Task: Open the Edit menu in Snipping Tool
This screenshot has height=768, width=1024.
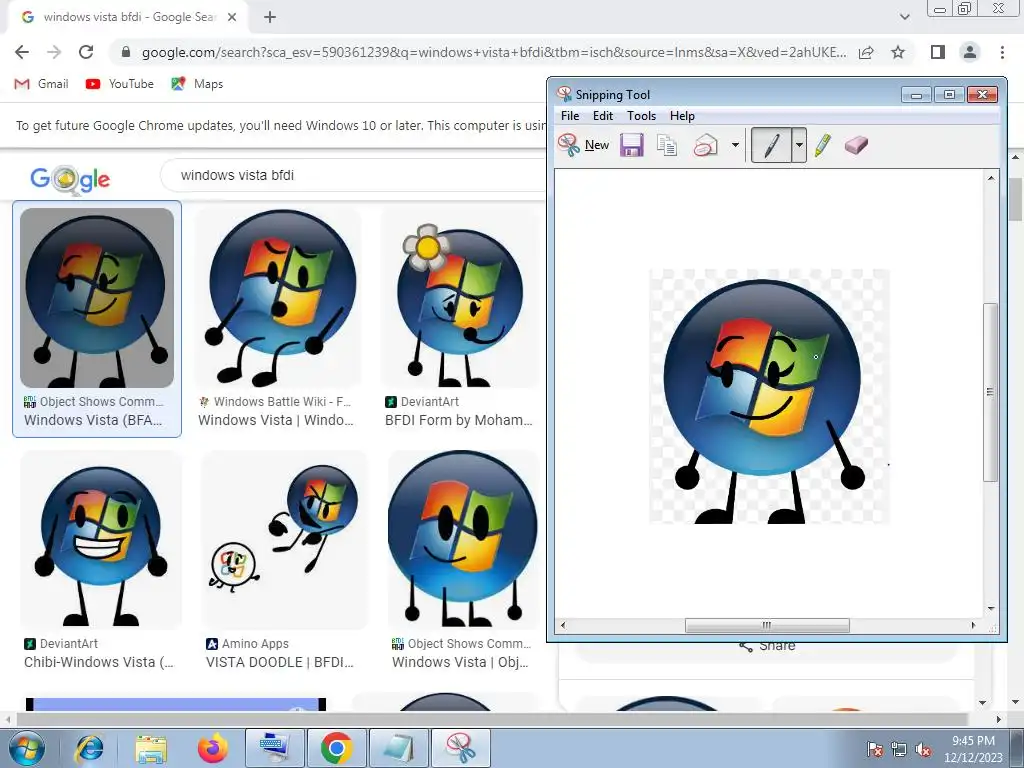Action: (x=603, y=116)
